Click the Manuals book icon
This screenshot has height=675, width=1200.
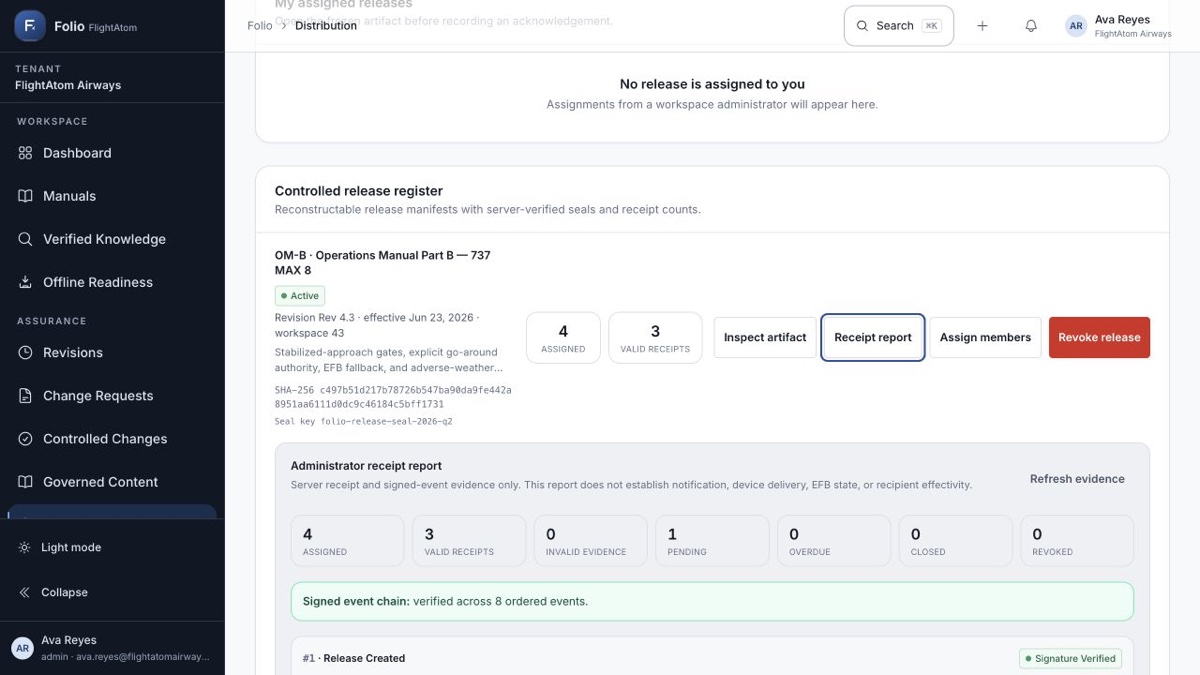click(25, 196)
